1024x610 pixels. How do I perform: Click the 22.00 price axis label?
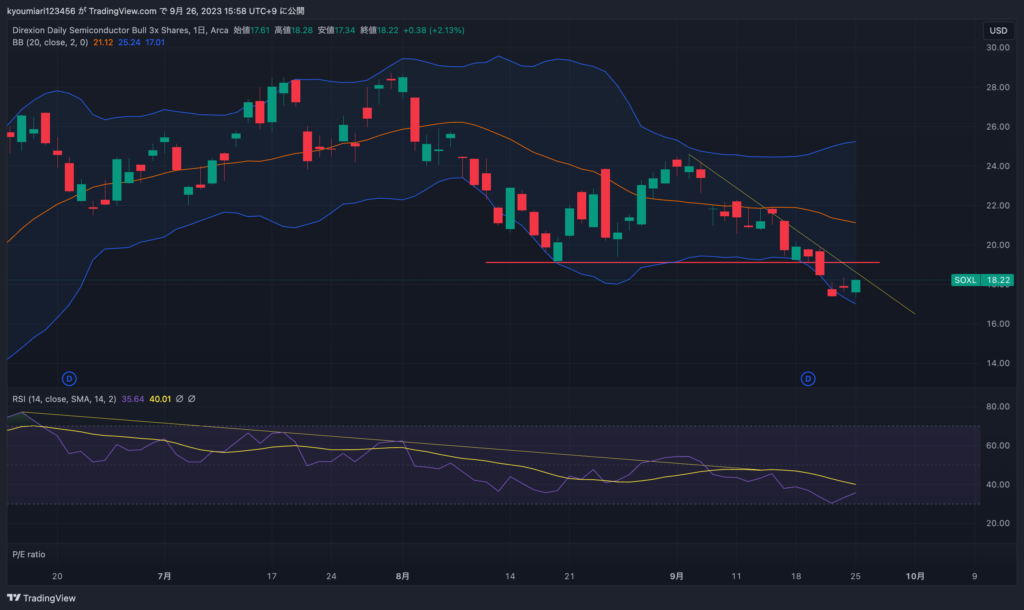tap(998, 206)
